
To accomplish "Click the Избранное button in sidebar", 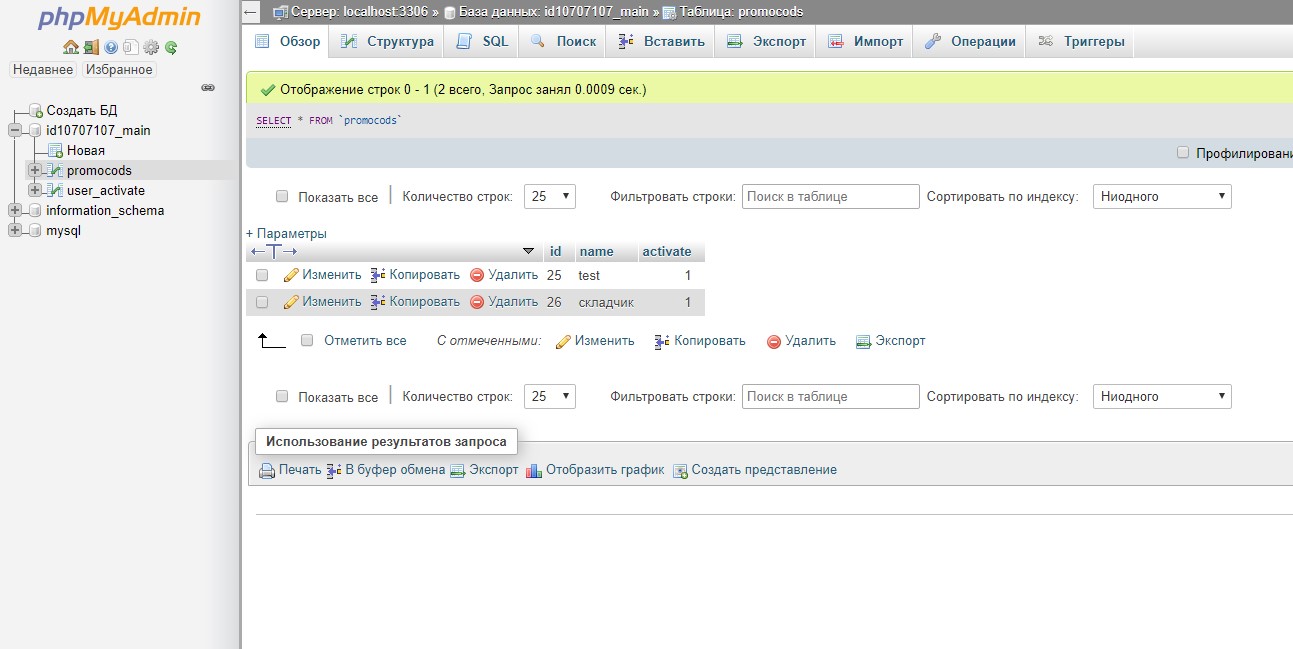I will pos(119,70).
